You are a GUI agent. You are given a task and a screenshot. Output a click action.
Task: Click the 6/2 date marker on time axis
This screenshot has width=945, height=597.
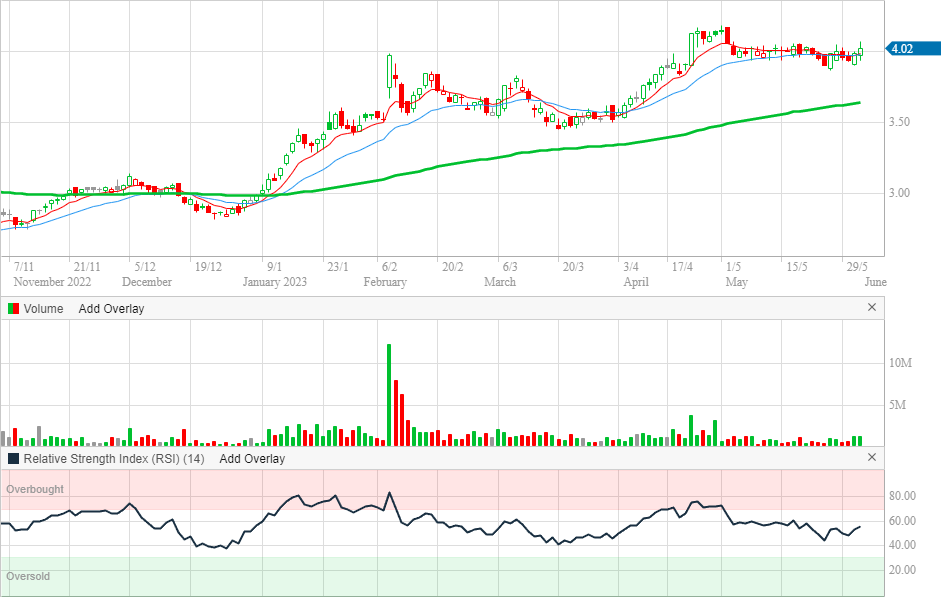390,267
